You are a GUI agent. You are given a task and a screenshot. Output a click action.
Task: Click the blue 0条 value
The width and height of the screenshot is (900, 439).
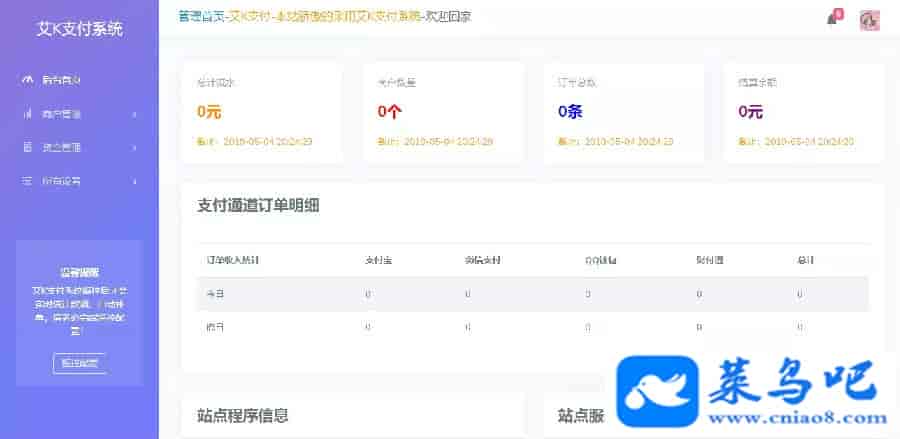(570, 112)
